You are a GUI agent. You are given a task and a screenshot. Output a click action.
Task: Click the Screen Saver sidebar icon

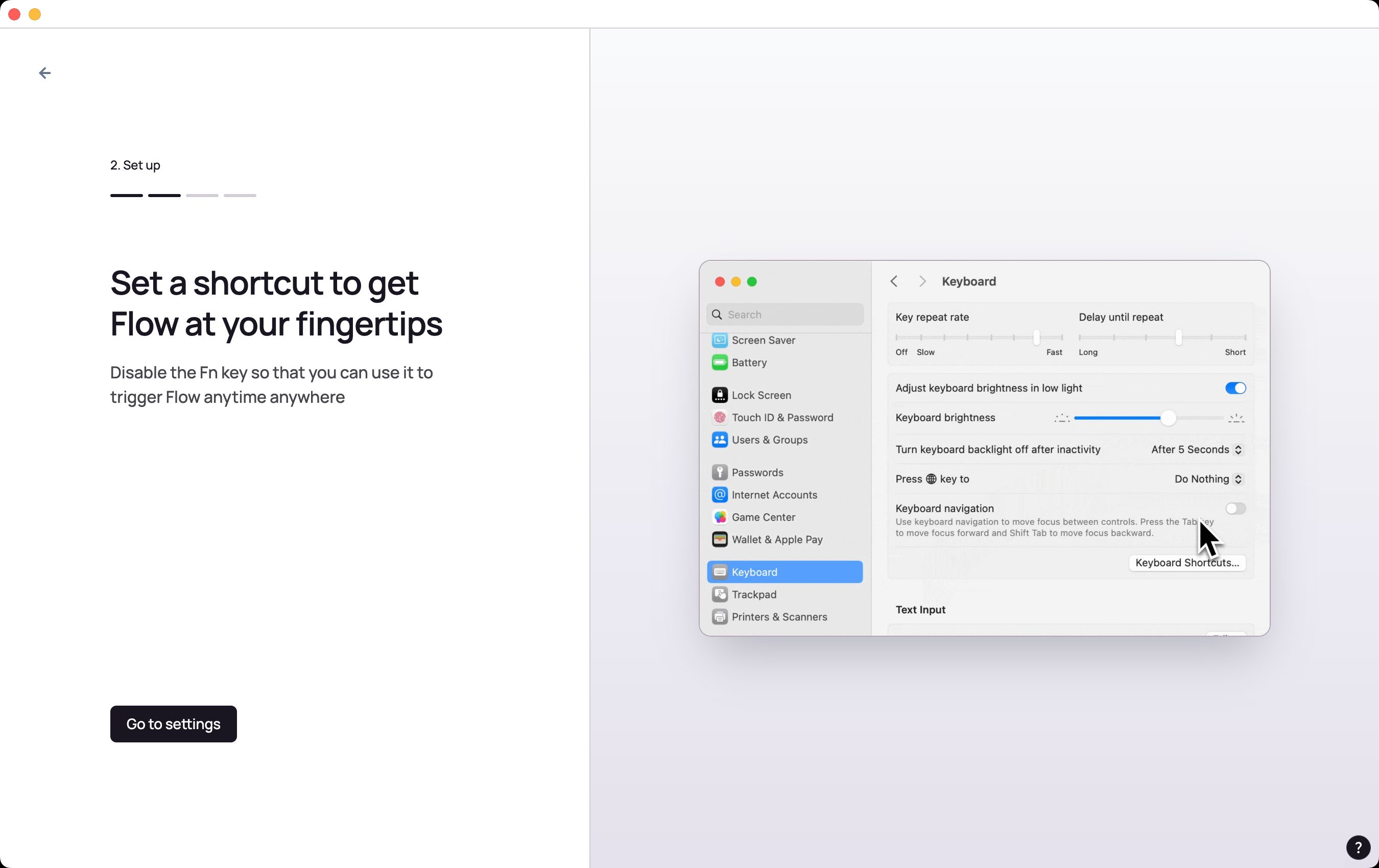719,340
